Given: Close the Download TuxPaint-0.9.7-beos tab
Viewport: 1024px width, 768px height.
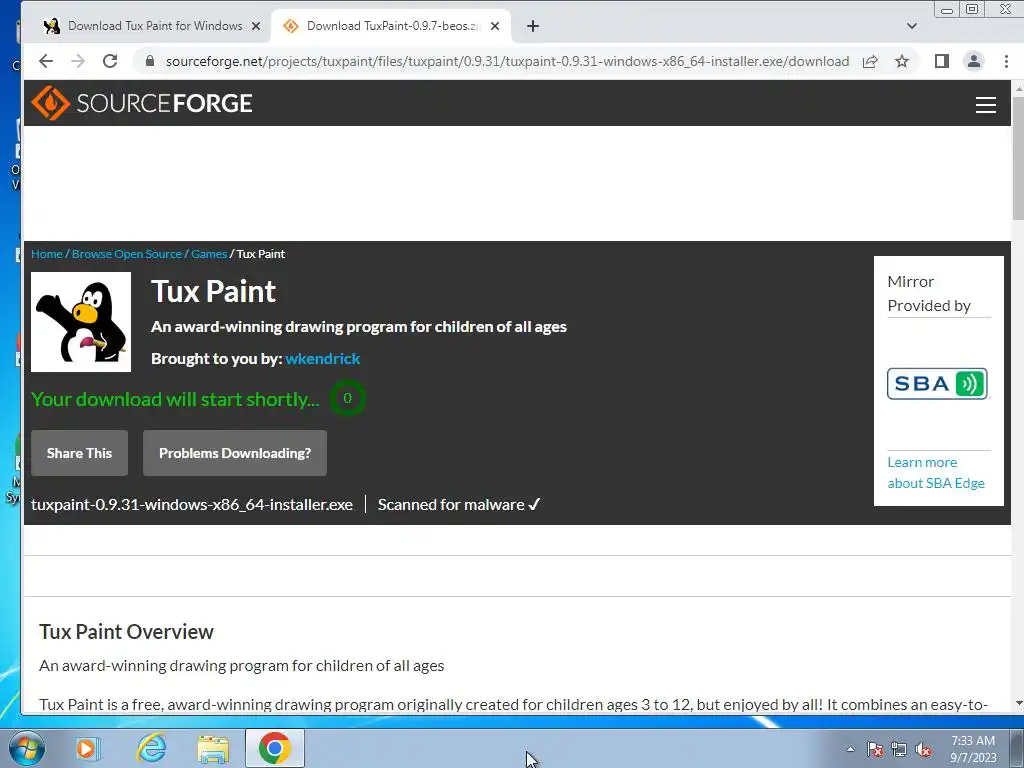Looking at the screenshot, I should [495, 26].
